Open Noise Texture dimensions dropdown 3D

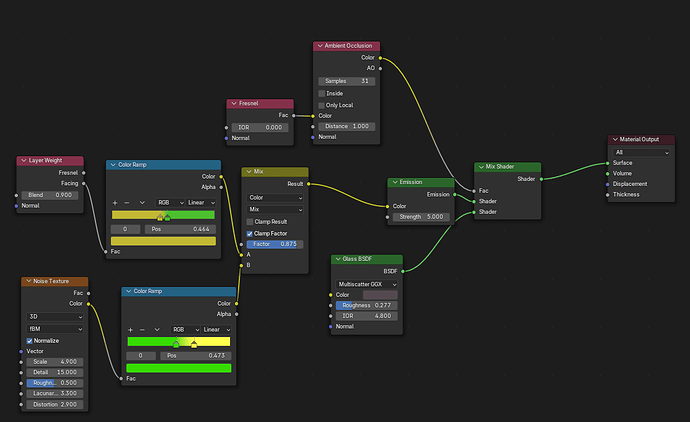click(x=55, y=317)
